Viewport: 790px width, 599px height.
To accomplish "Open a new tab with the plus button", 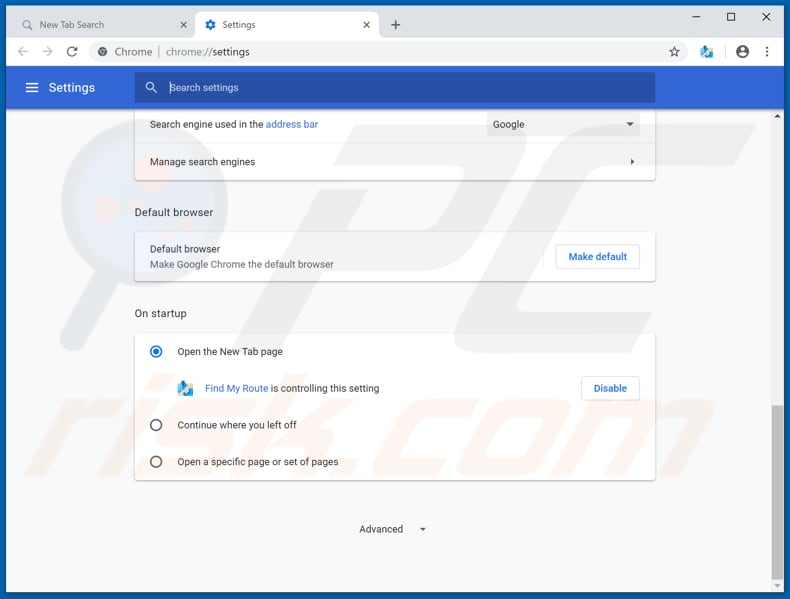I will [x=396, y=25].
